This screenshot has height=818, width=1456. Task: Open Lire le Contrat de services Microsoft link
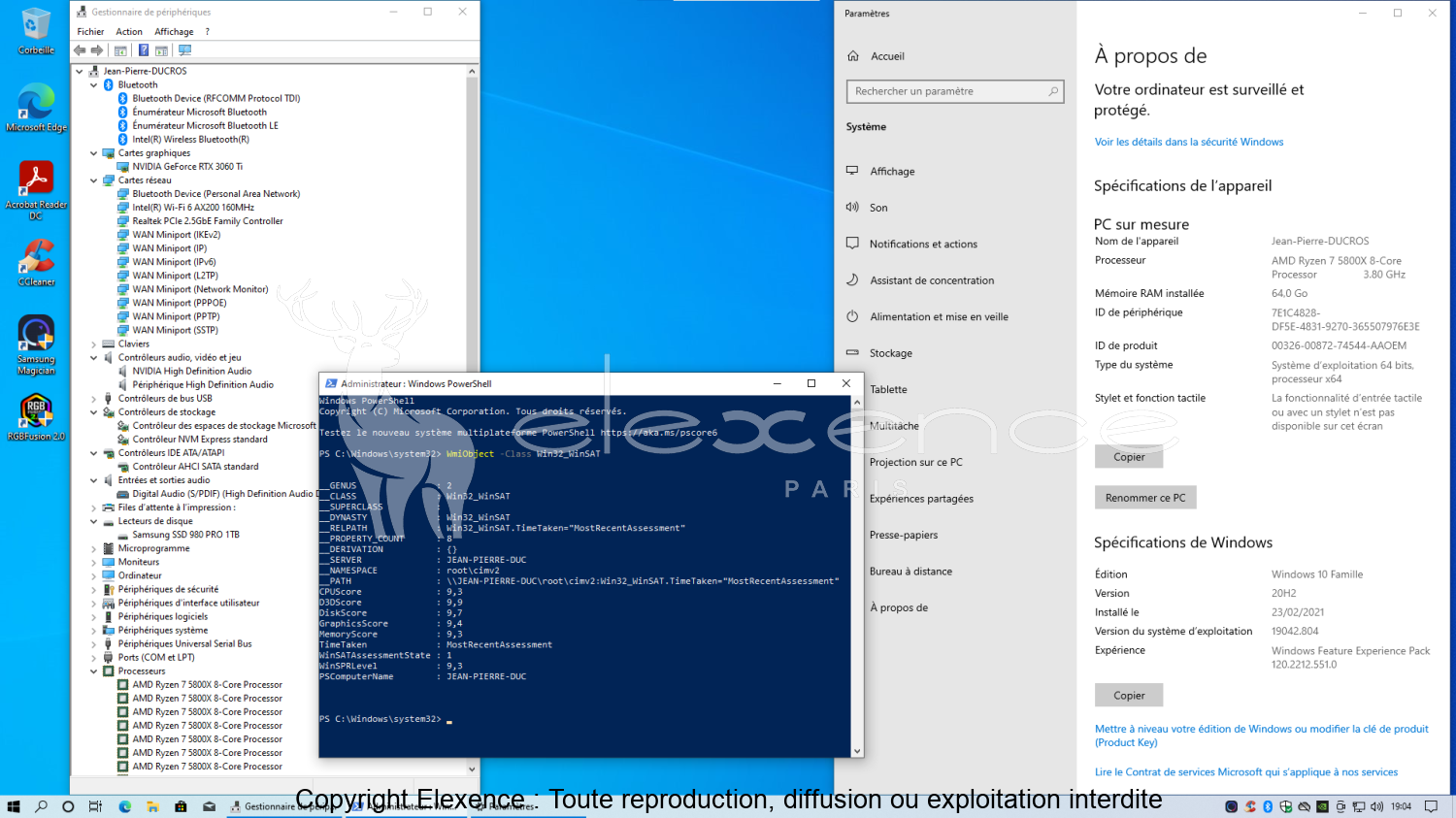pyautogui.click(x=1246, y=772)
